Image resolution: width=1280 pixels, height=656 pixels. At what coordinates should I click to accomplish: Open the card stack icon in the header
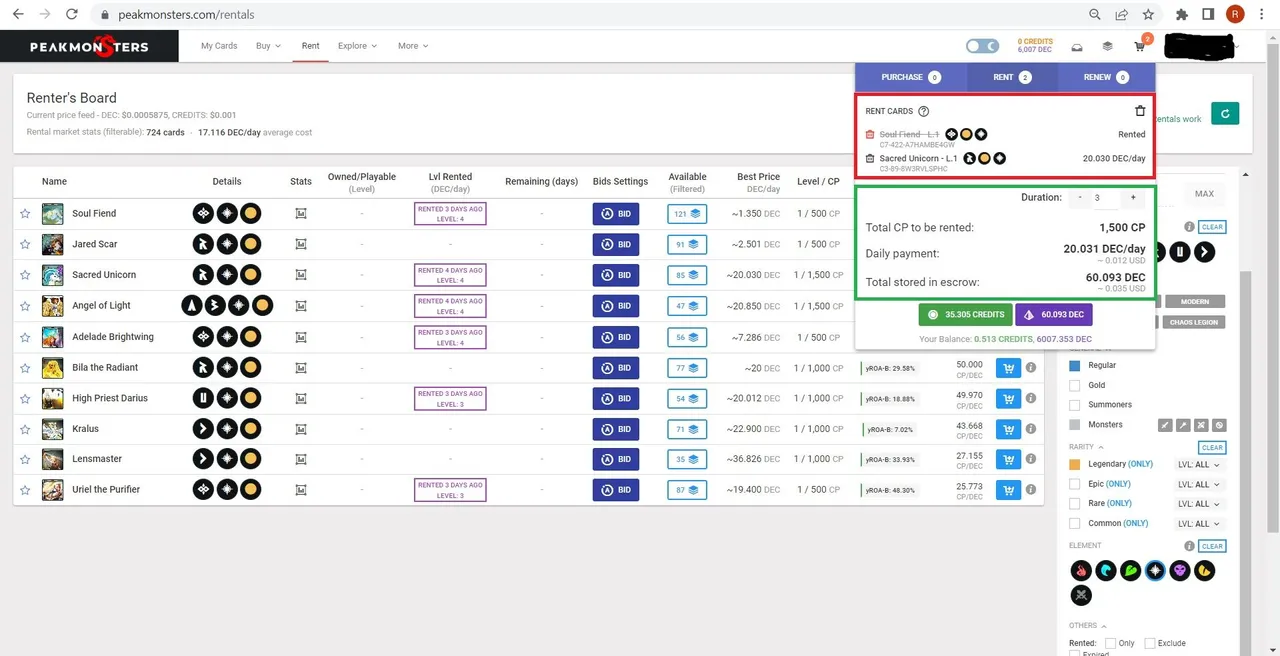pyautogui.click(x=1107, y=47)
